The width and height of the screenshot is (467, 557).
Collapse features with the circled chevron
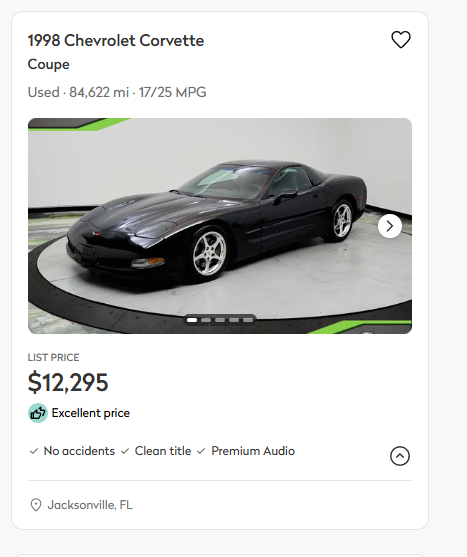pyautogui.click(x=400, y=456)
